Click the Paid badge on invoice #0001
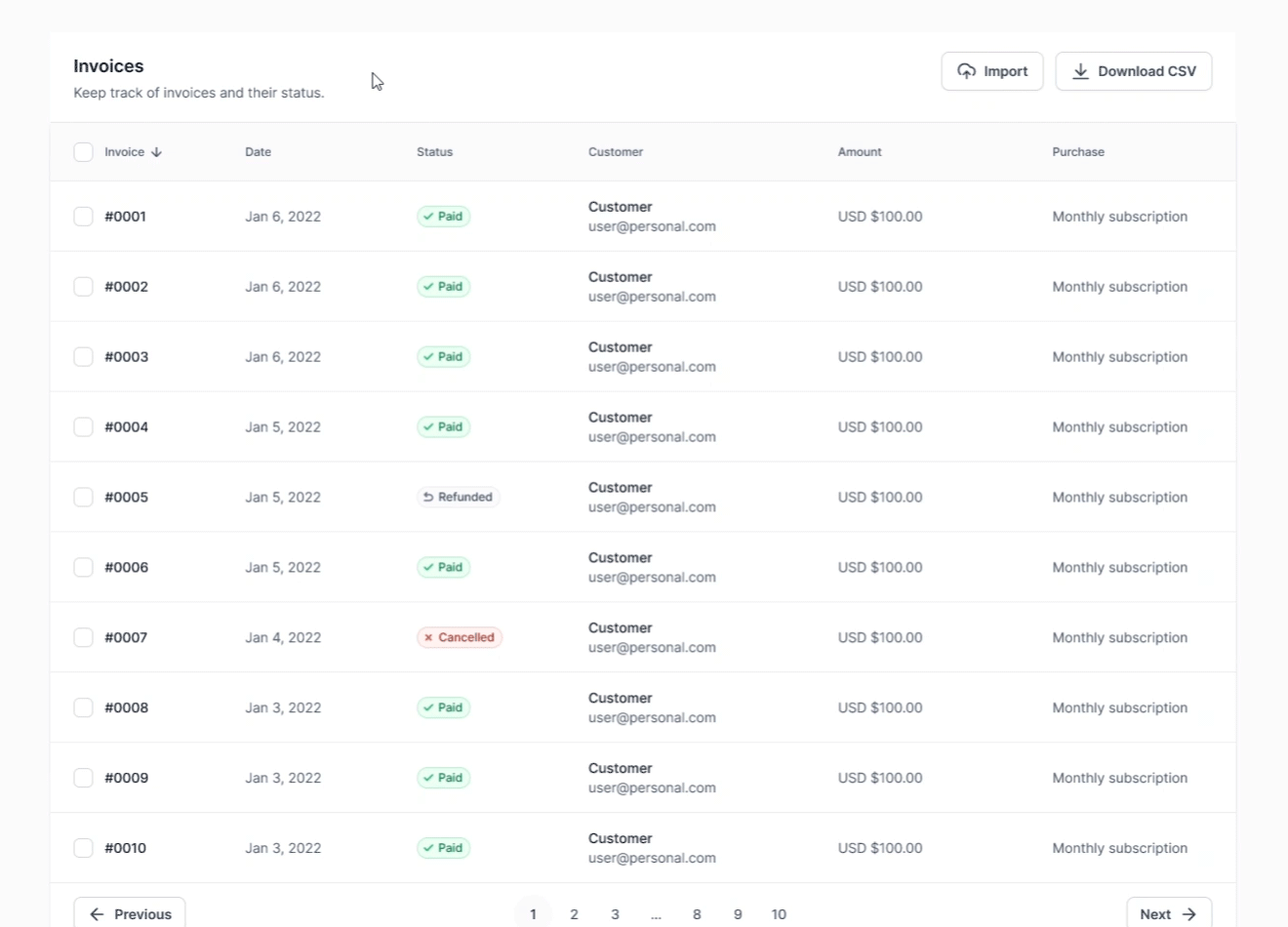1288x927 pixels. pyautogui.click(x=443, y=217)
